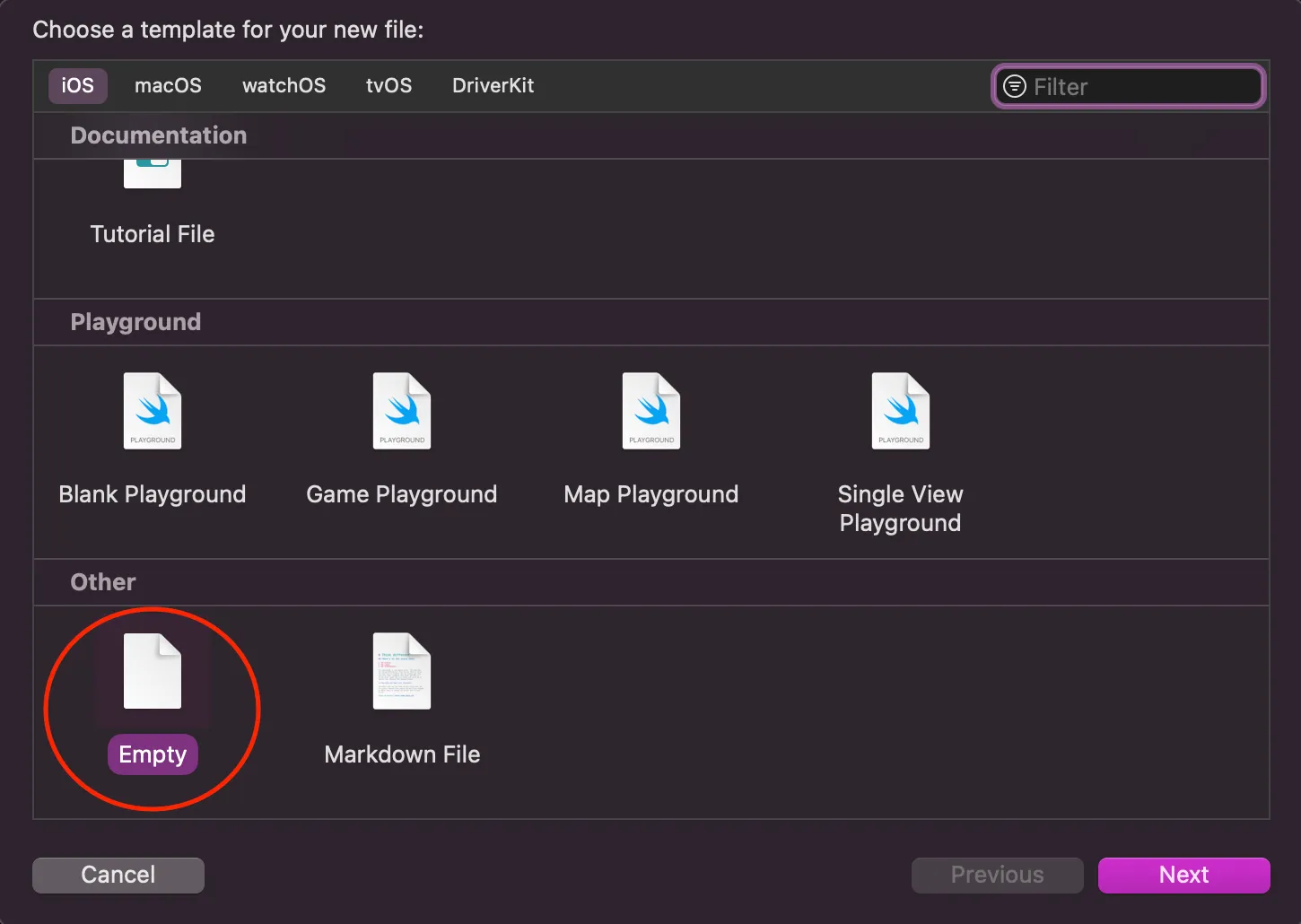Open the tvOS templates section
This screenshot has width=1301, height=924.
click(389, 85)
